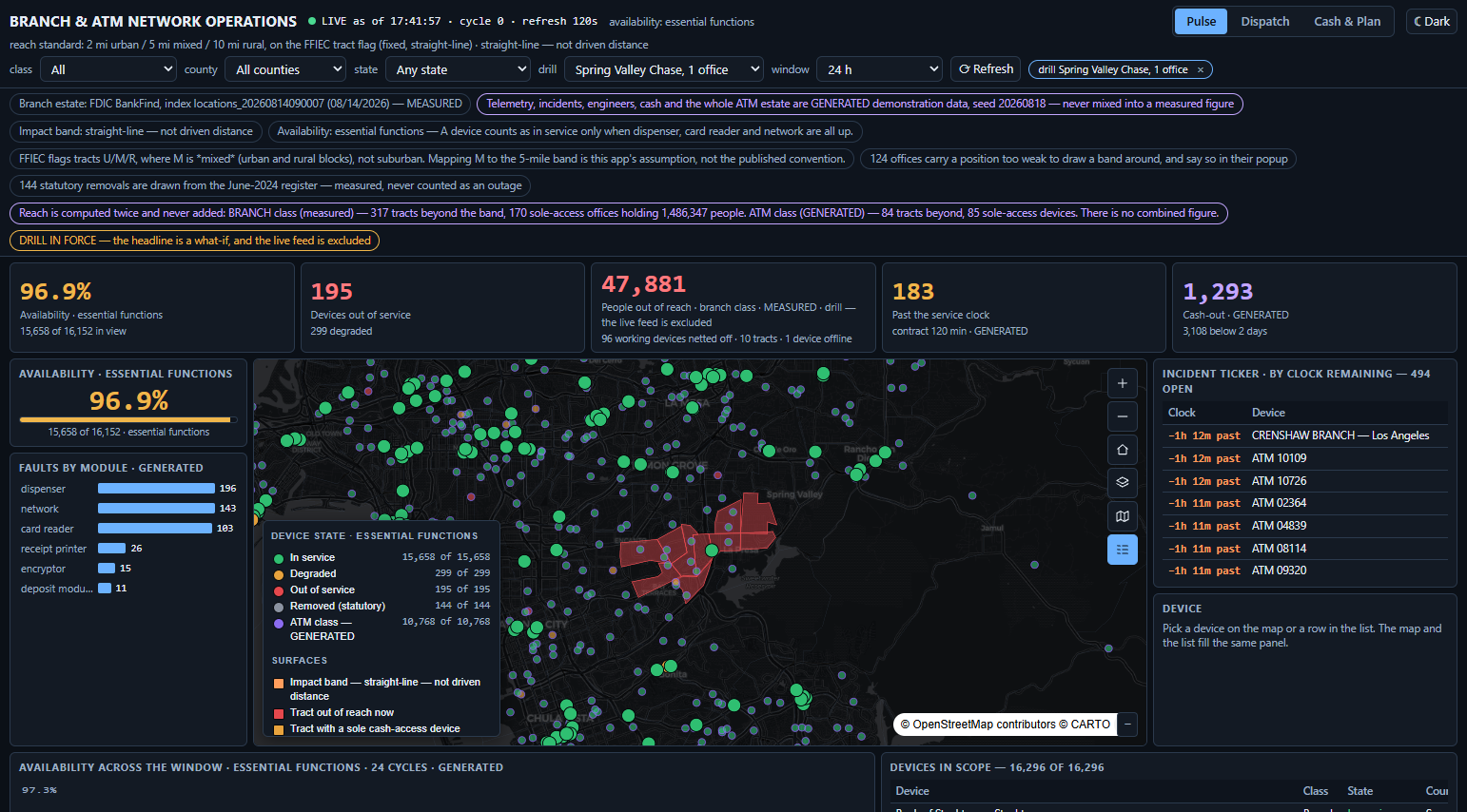Click the Branch estate FDIC BankFind chip

[x=241, y=104]
